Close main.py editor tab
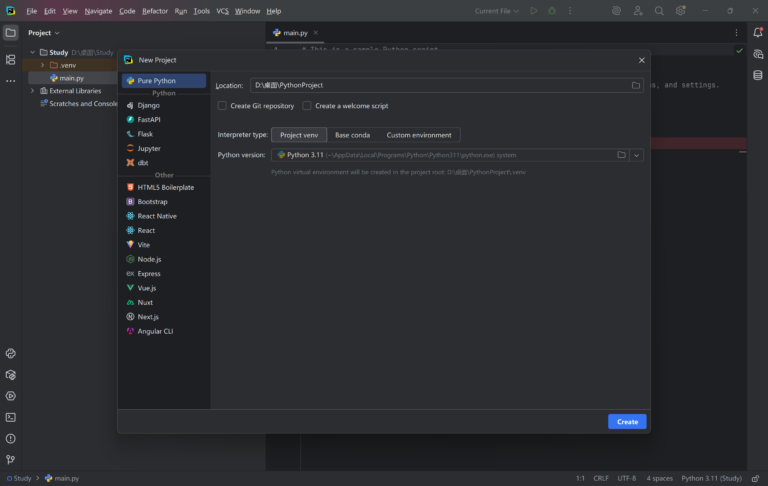The height and width of the screenshot is (486, 768). click(315, 33)
